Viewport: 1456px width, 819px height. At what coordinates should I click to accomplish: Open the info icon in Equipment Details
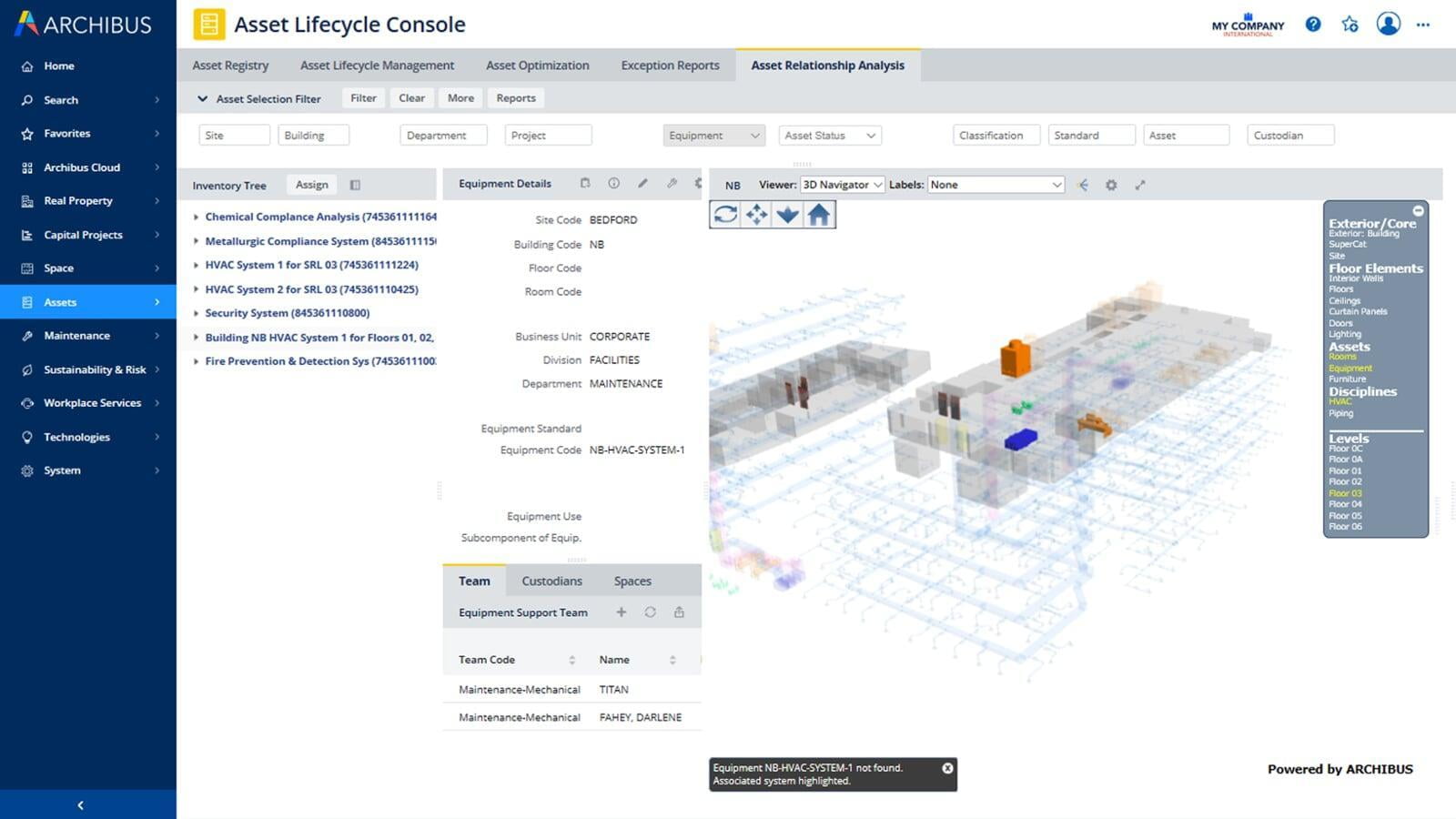tap(614, 184)
